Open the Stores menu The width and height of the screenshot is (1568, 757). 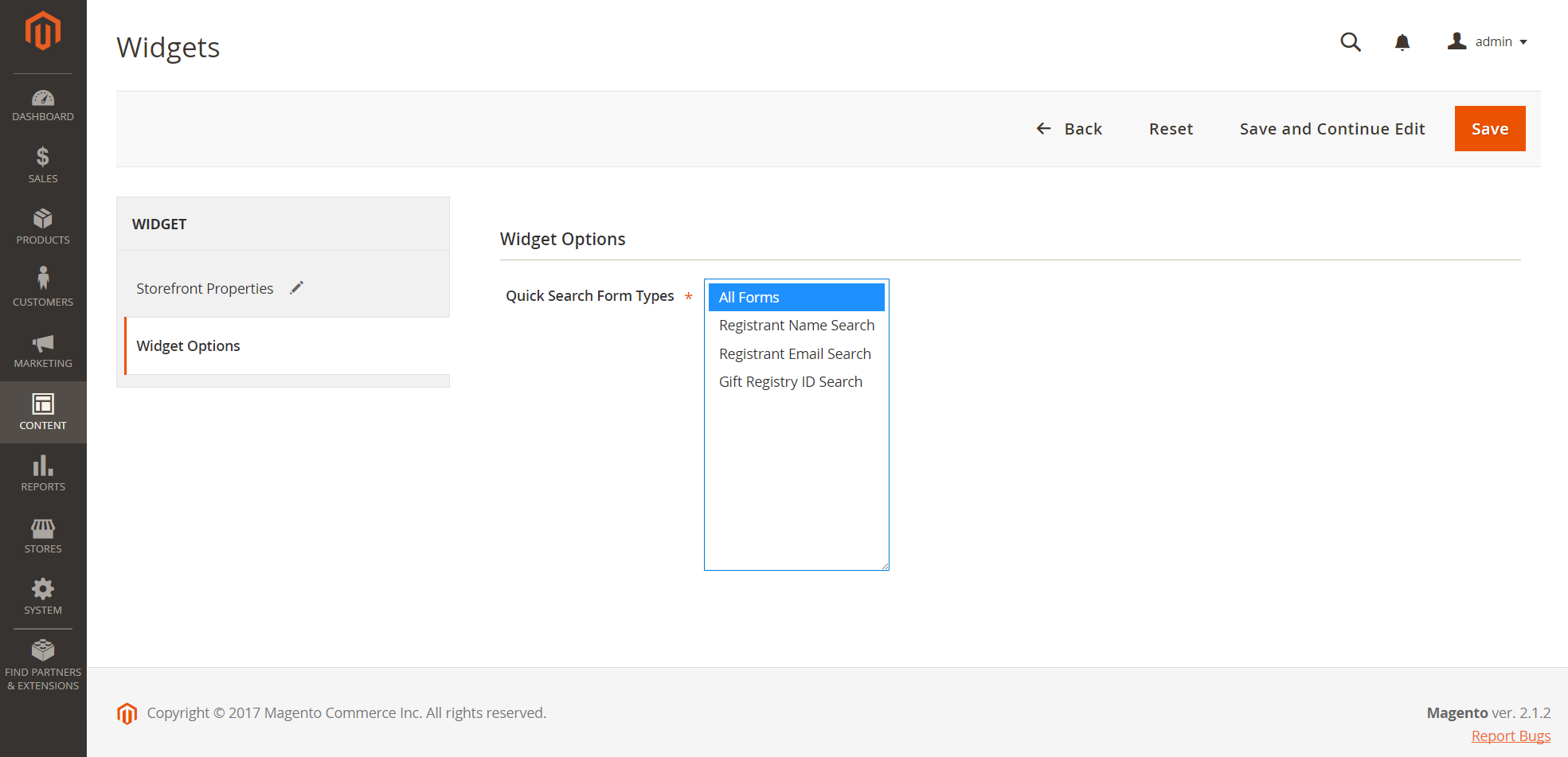point(43,536)
